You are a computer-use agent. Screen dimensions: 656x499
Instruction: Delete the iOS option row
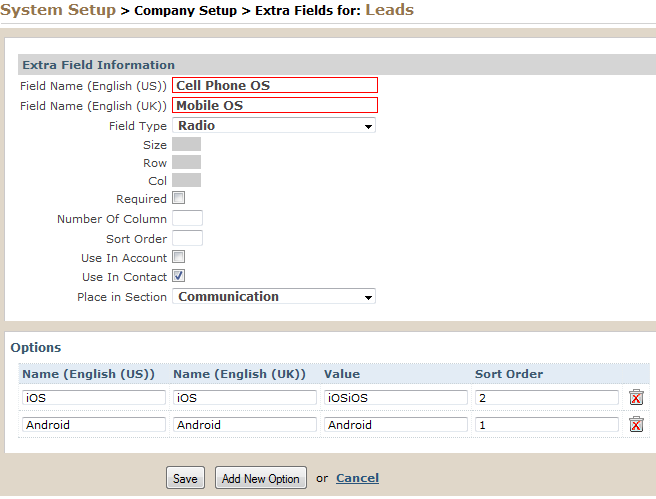tap(636, 397)
